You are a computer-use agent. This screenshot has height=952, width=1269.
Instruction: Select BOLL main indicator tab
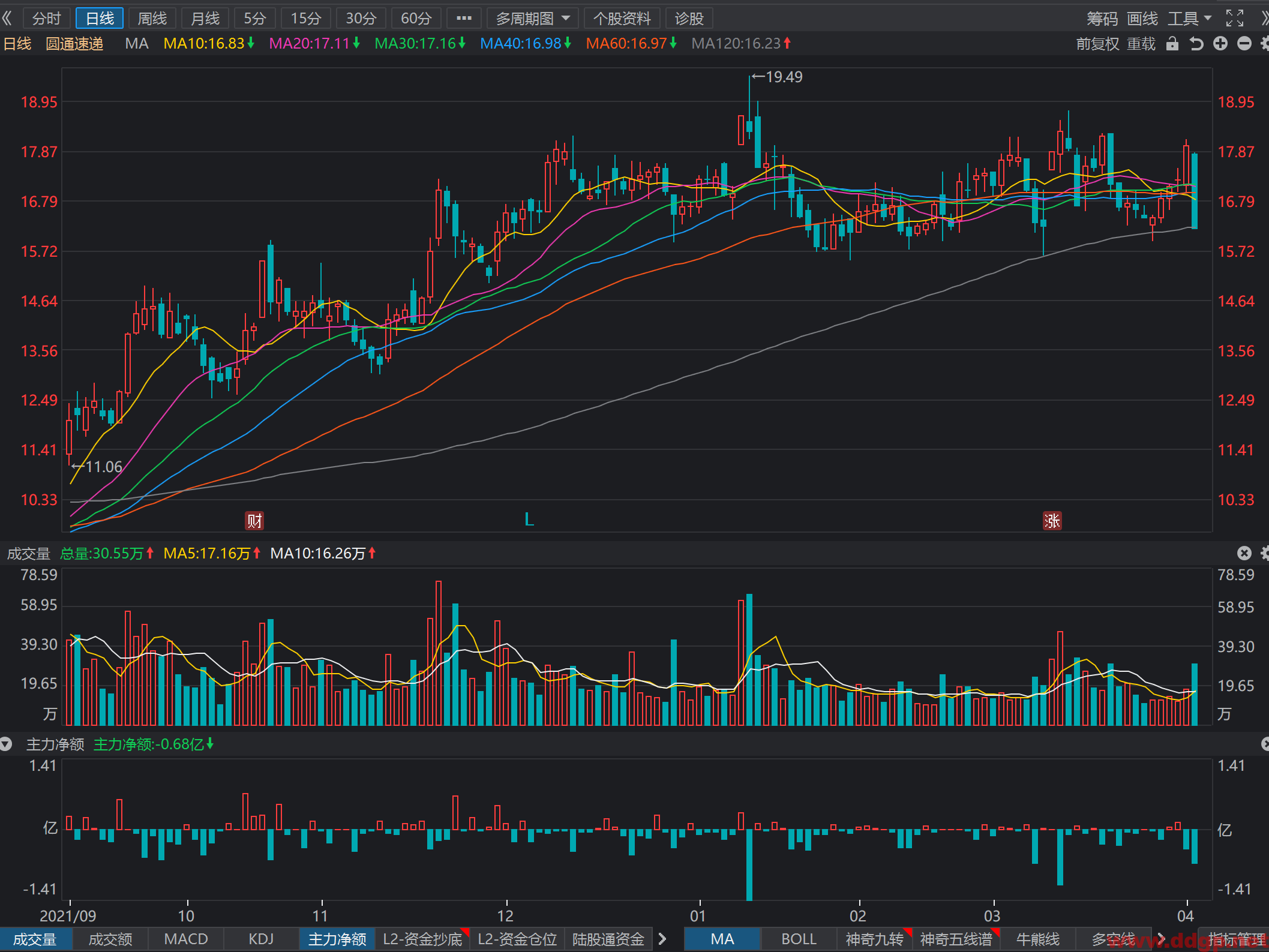(799, 939)
